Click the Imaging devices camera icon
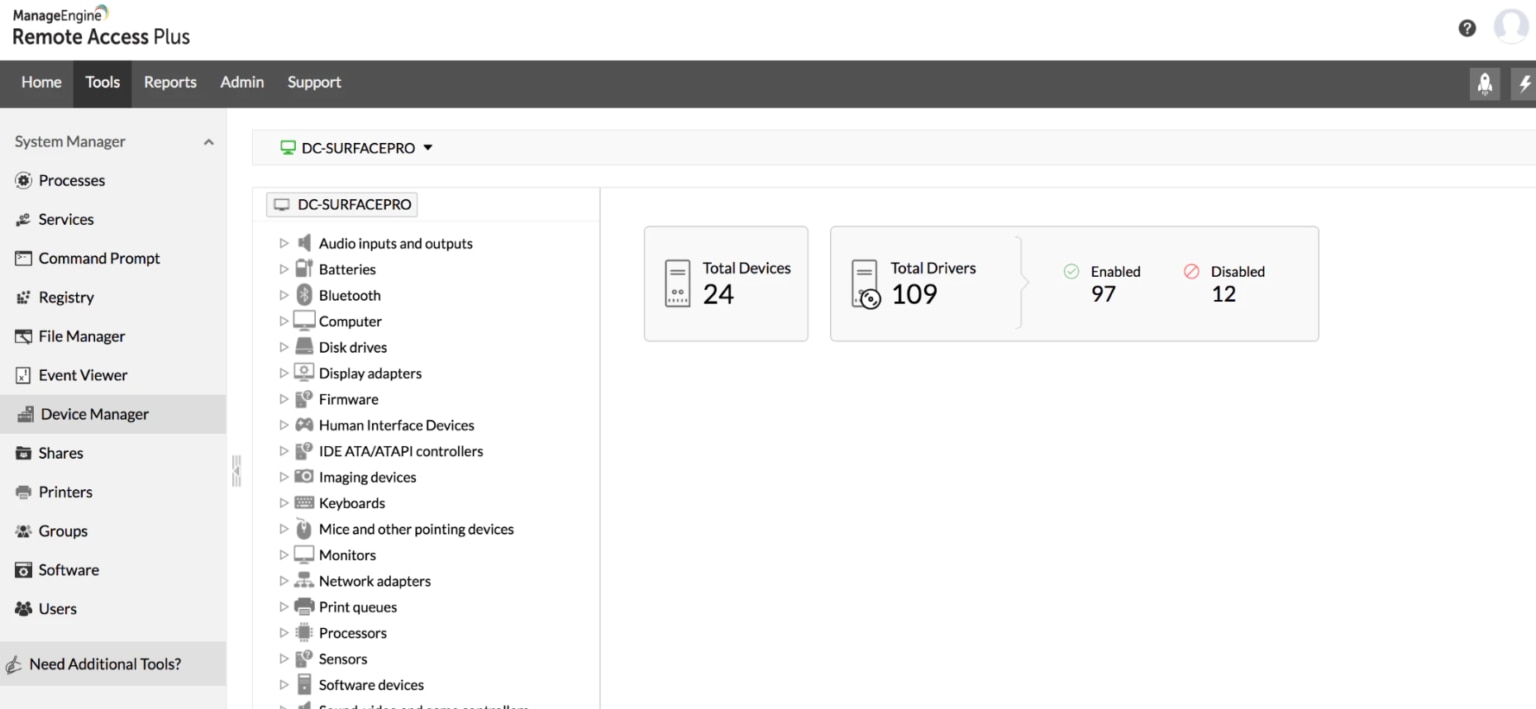 point(304,477)
